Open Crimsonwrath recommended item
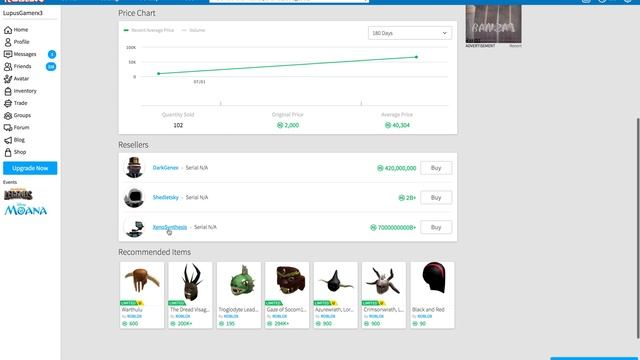The height and width of the screenshot is (360, 640). [x=384, y=295]
